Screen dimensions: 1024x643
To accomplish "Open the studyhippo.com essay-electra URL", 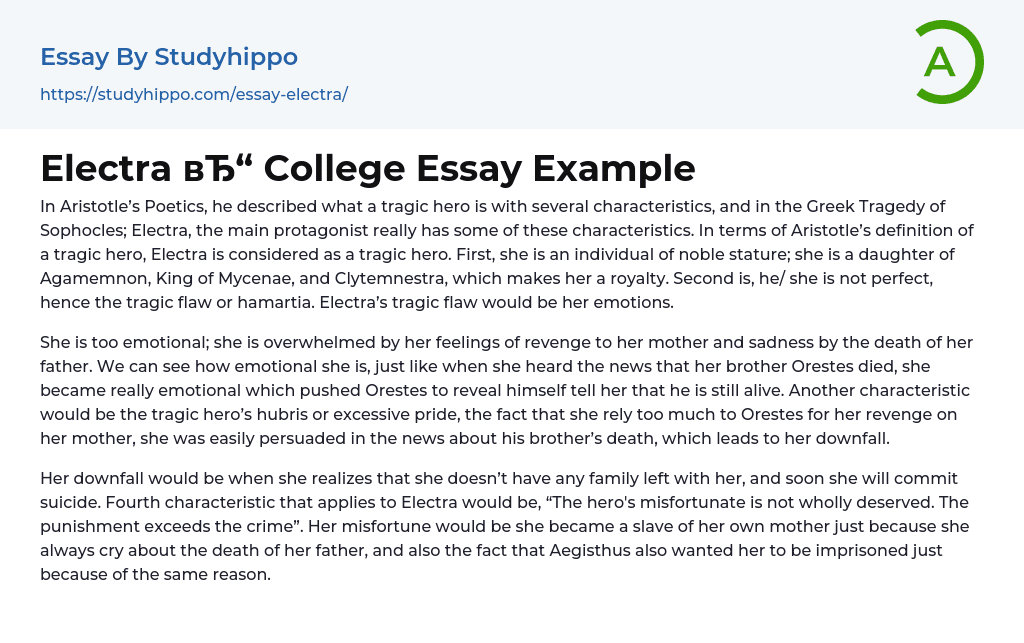I will pyautogui.click(x=194, y=94).
